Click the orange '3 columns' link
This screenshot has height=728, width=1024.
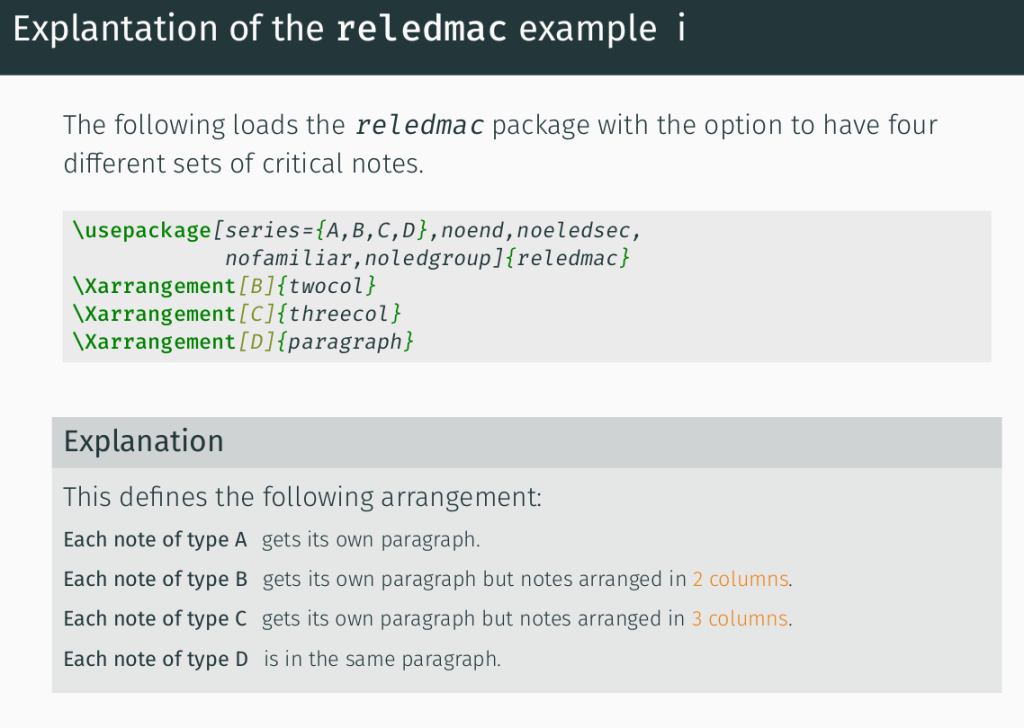coord(739,619)
